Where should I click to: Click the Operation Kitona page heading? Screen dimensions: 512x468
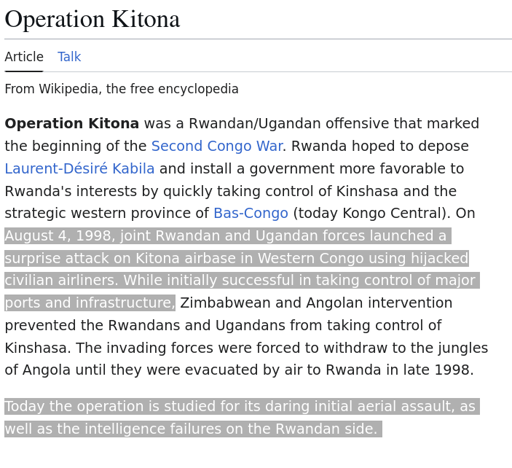[92, 19]
